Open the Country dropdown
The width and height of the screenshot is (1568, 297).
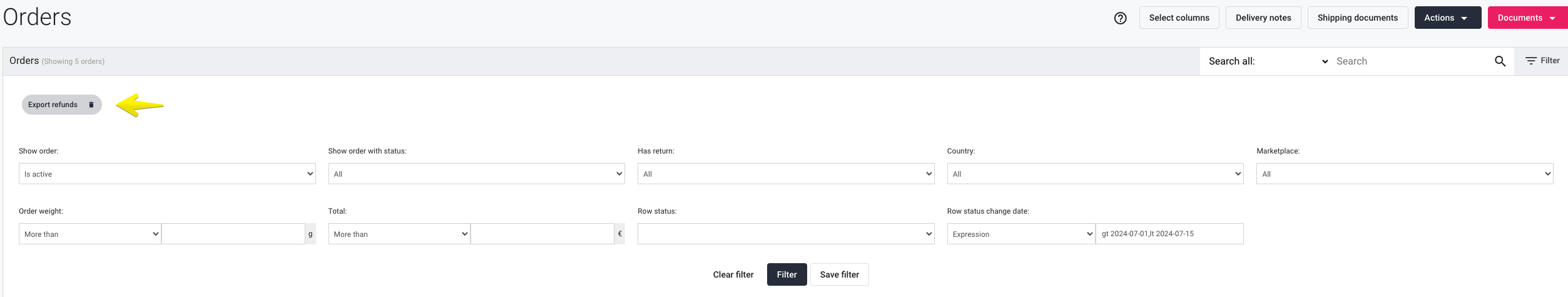(x=1095, y=174)
